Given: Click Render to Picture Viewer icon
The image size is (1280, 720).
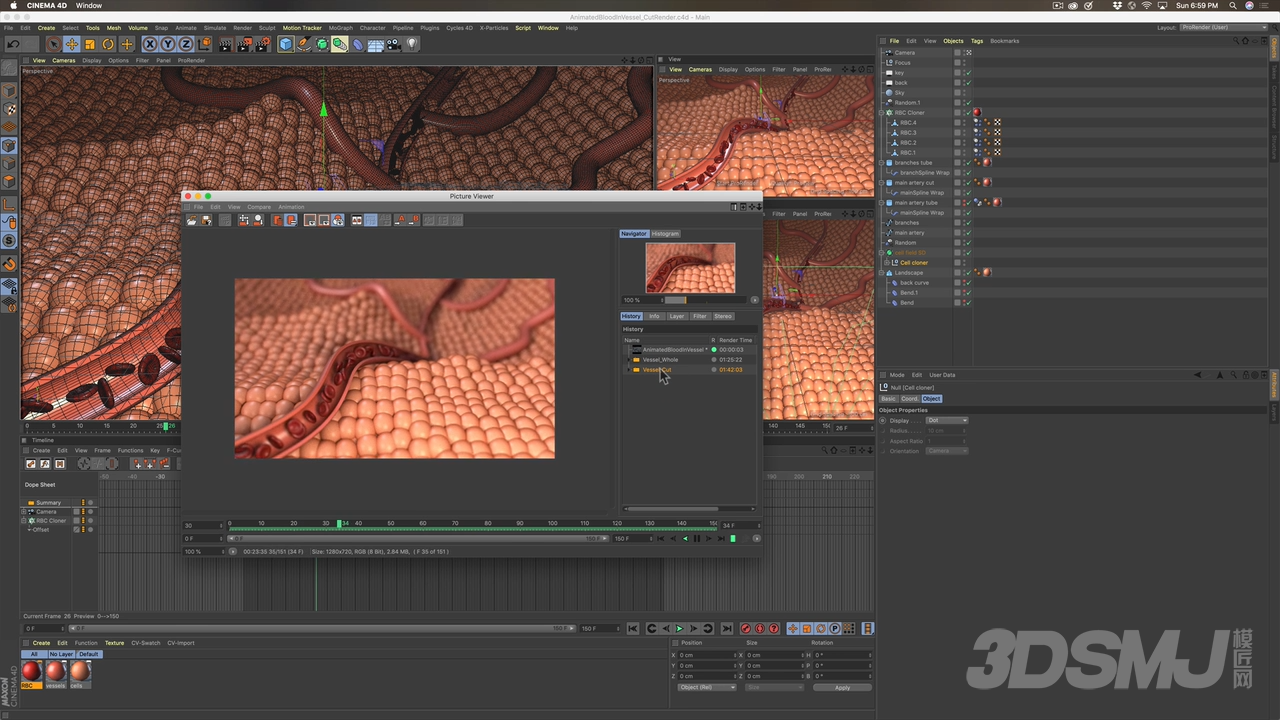Looking at the screenshot, I should click(x=244, y=44).
